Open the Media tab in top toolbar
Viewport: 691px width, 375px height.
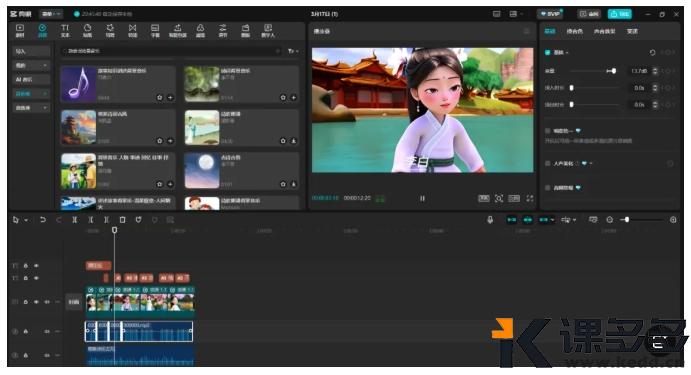coord(20,30)
